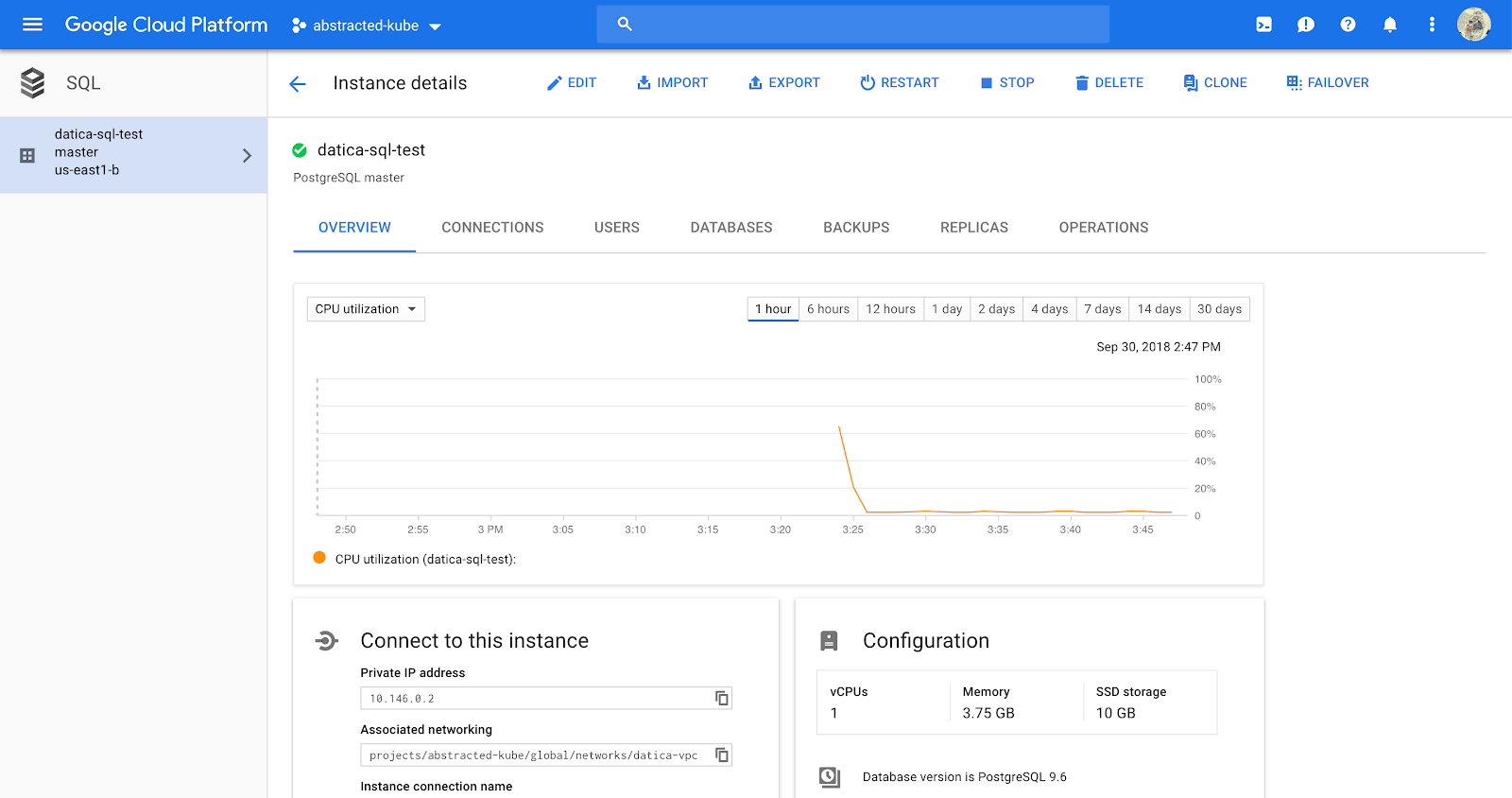Click the Sep 30, 2018 2:47 PM timestamp

click(1159, 347)
